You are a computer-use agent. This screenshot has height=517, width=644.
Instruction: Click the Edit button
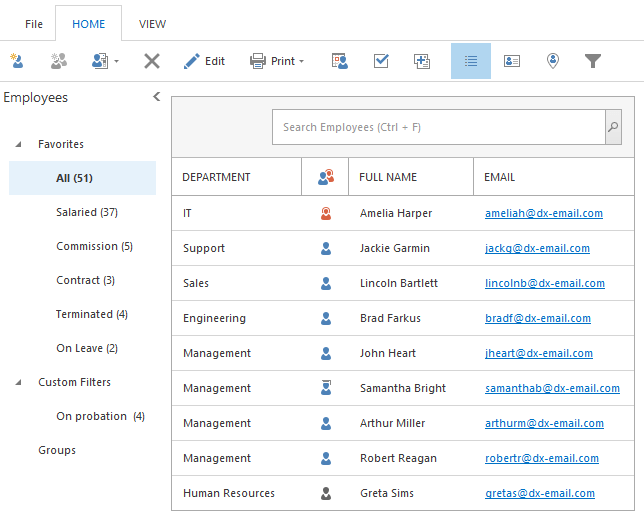click(x=204, y=61)
